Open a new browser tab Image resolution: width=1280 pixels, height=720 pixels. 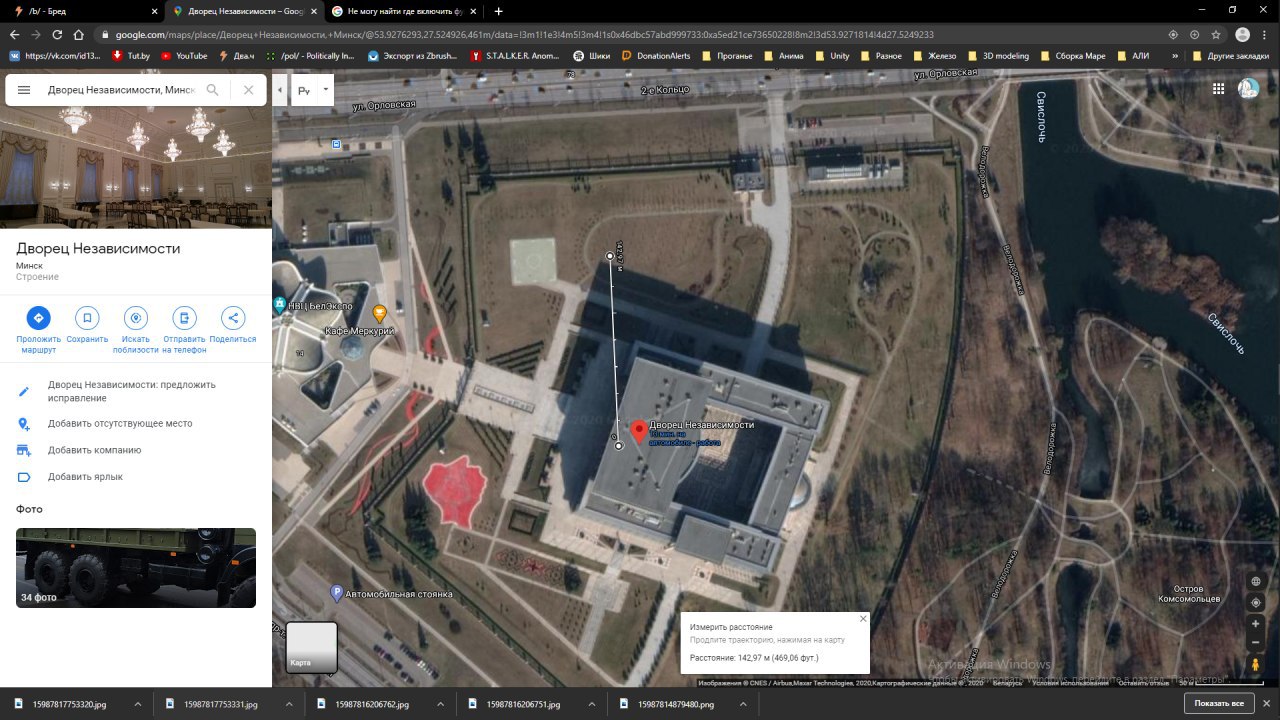499,11
